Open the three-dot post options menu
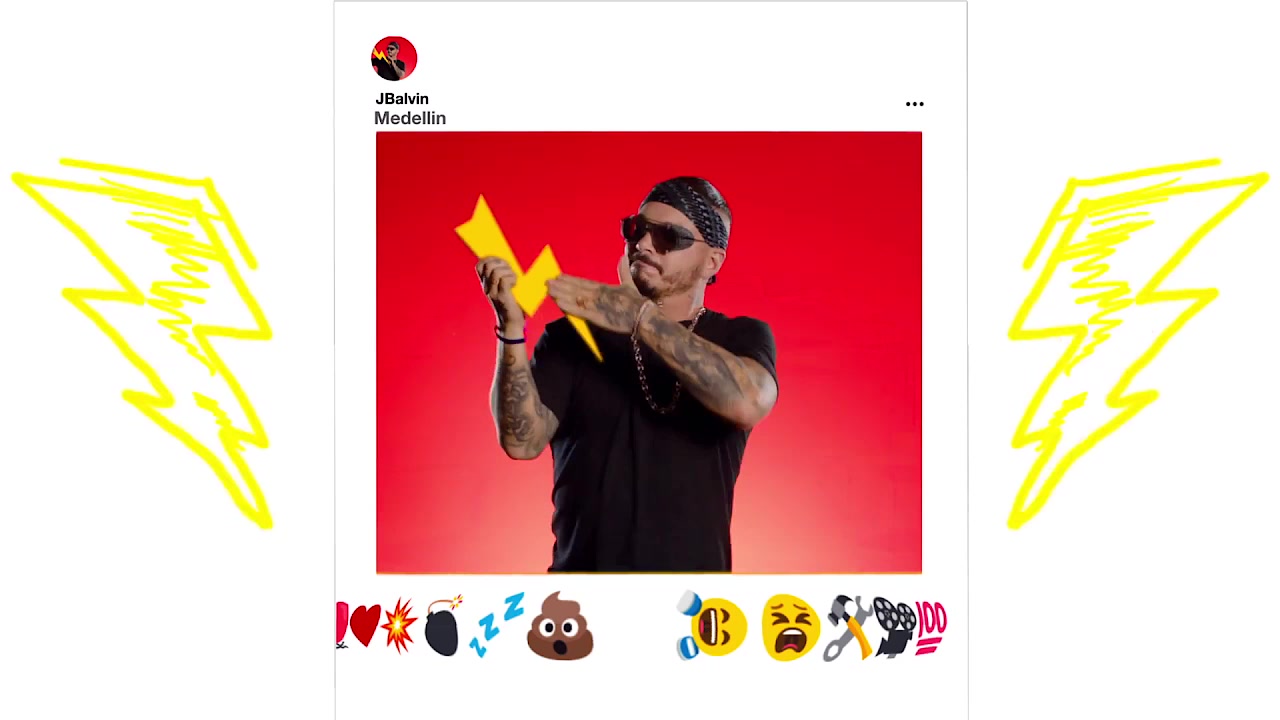This screenshot has width=1280, height=720. click(915, 104)
